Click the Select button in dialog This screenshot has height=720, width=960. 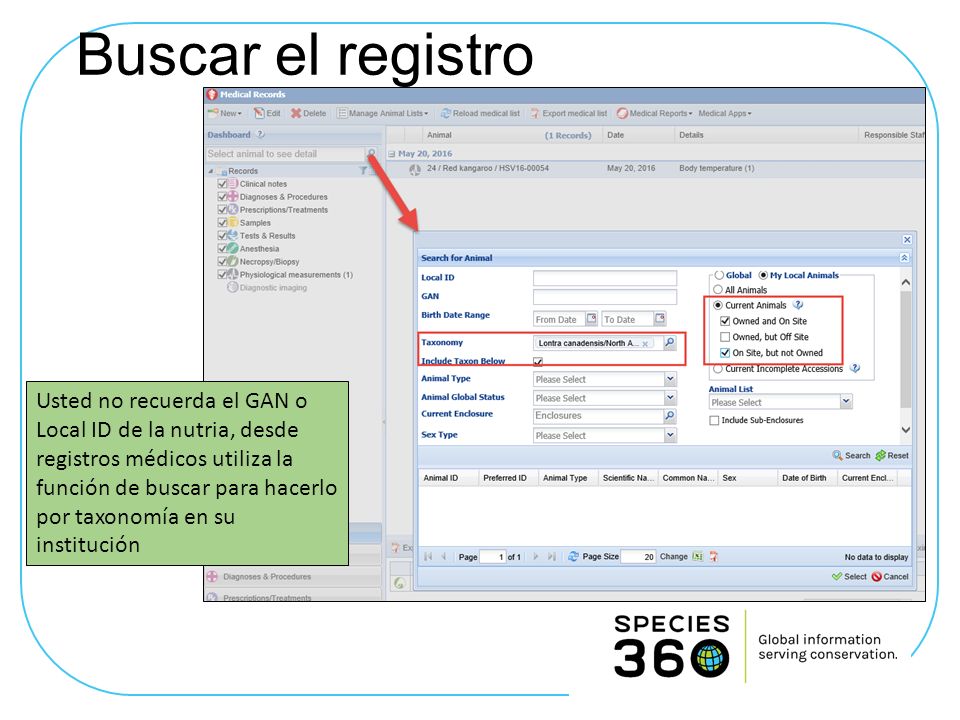coord(849,577)
